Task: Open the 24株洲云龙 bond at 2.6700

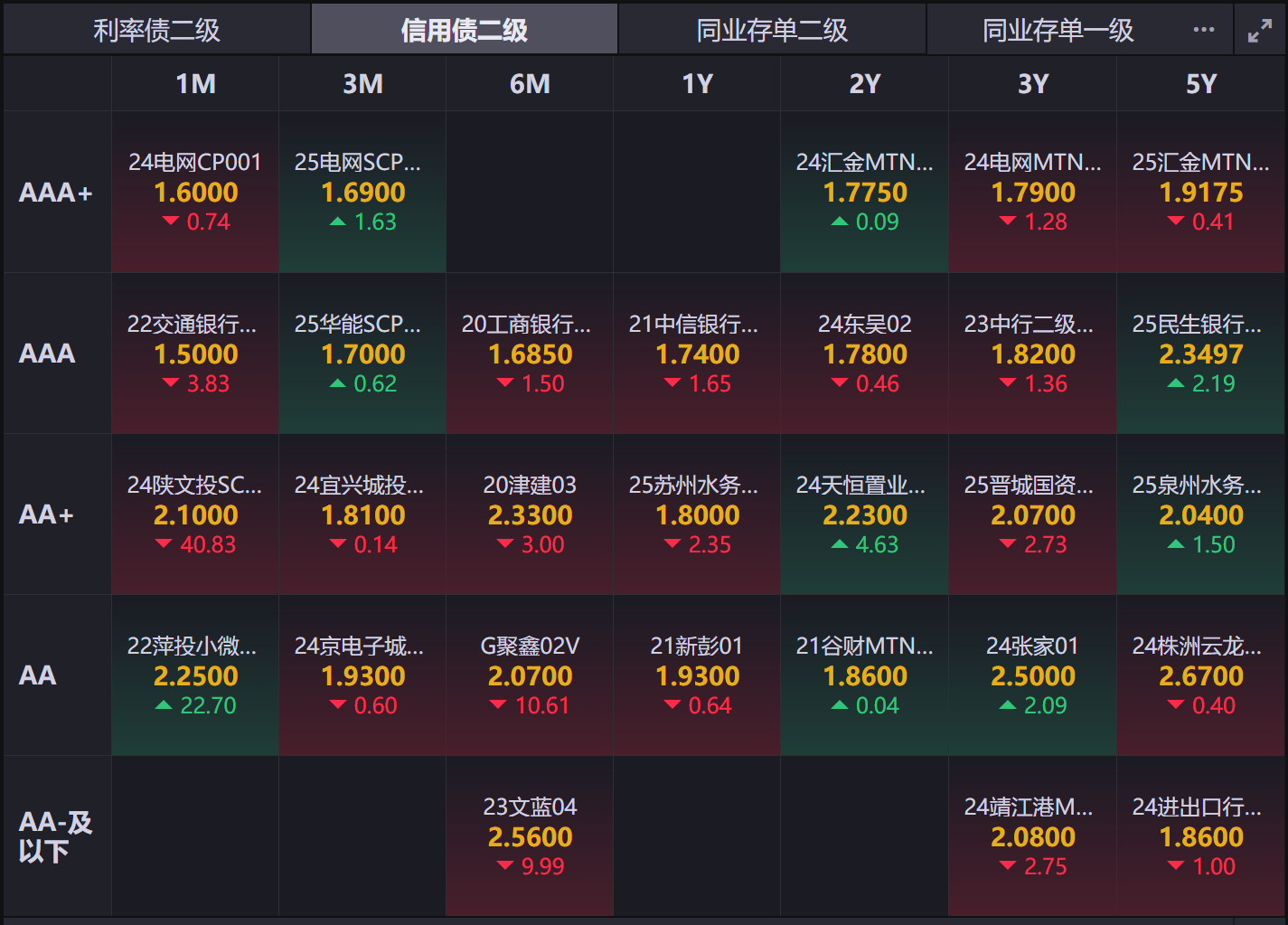Action: point(1201,675)
